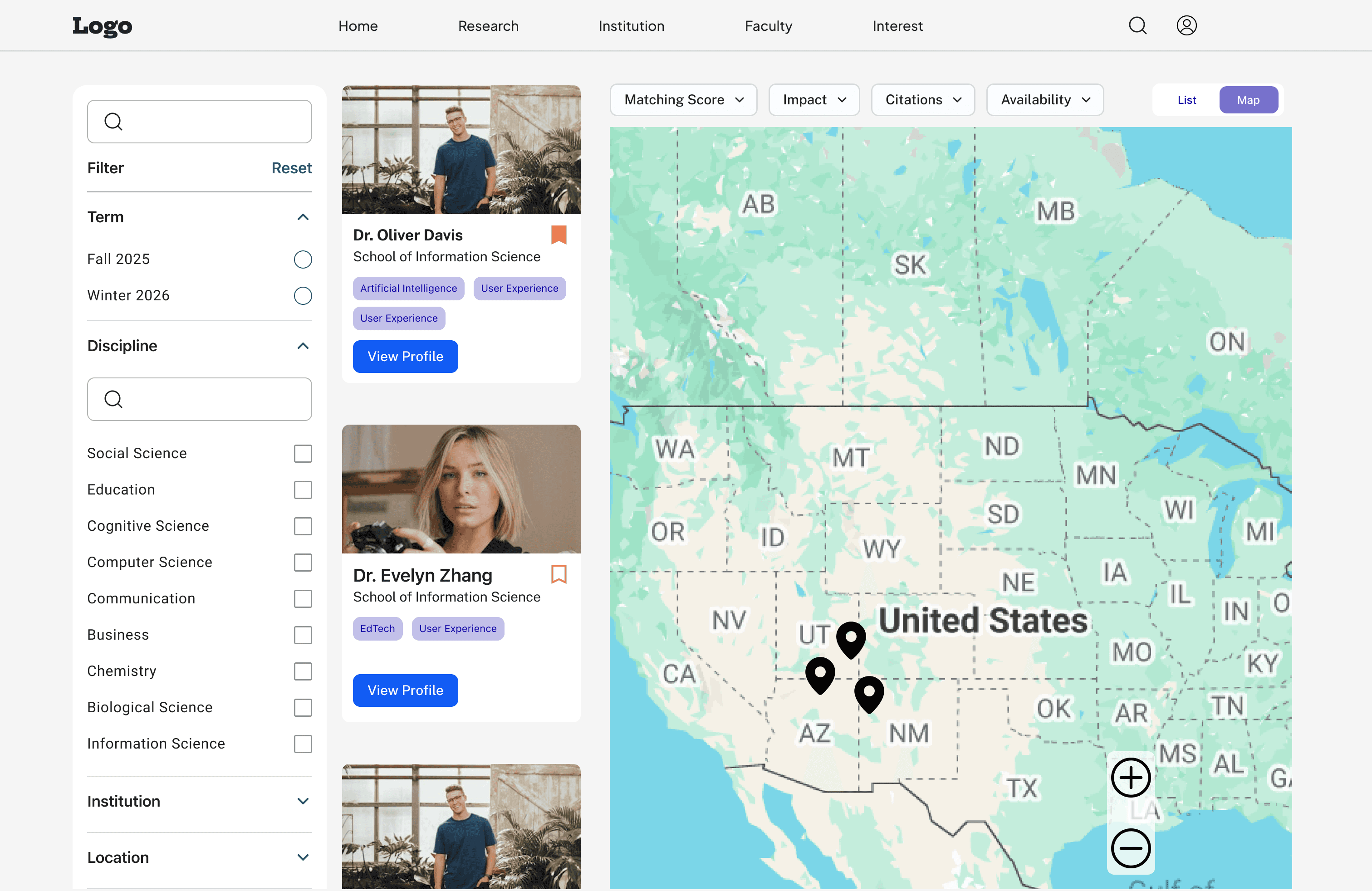Select the Fall 2025 term option
The height and width of the screenshot is (891, 1372).
[303, 259]
